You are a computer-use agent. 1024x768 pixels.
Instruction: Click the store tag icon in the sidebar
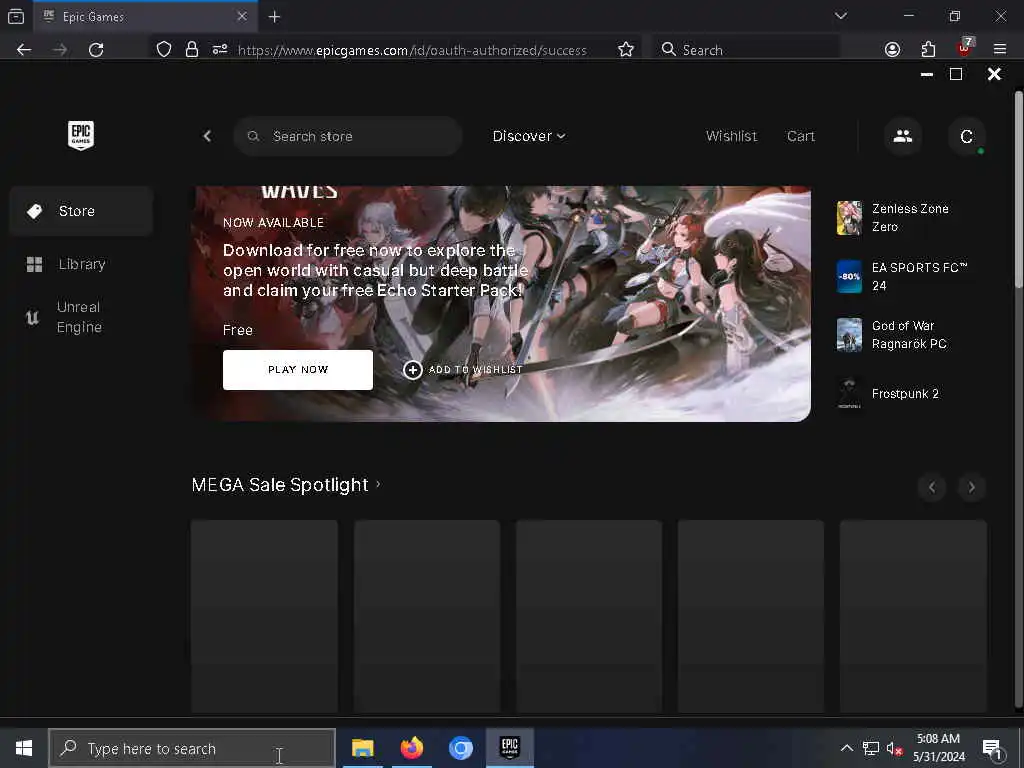pyautogui.click(x=35, y=211)
